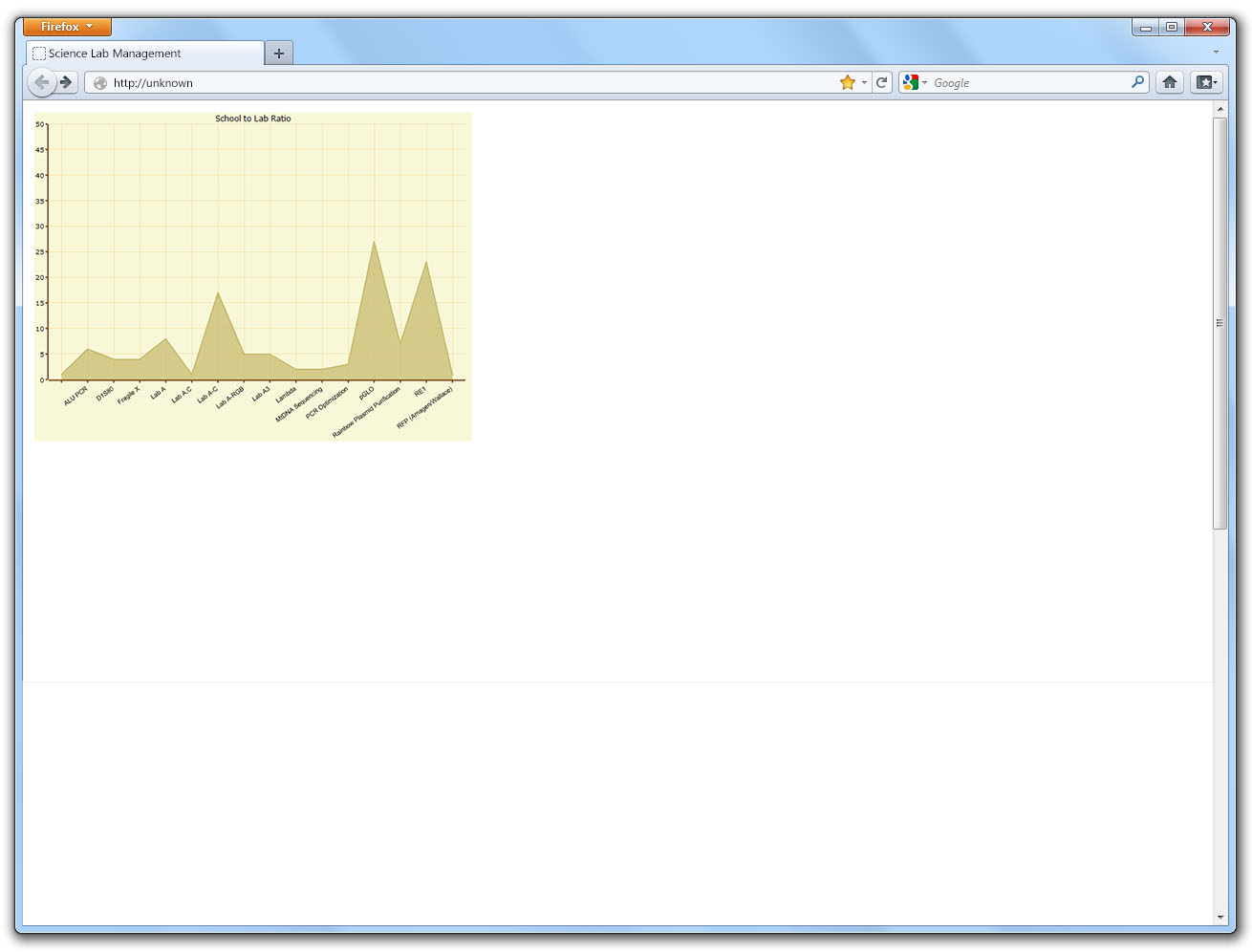The image size is (1252, 952).
Task: Click the Back navigation arrow
Action: (41, 82)
